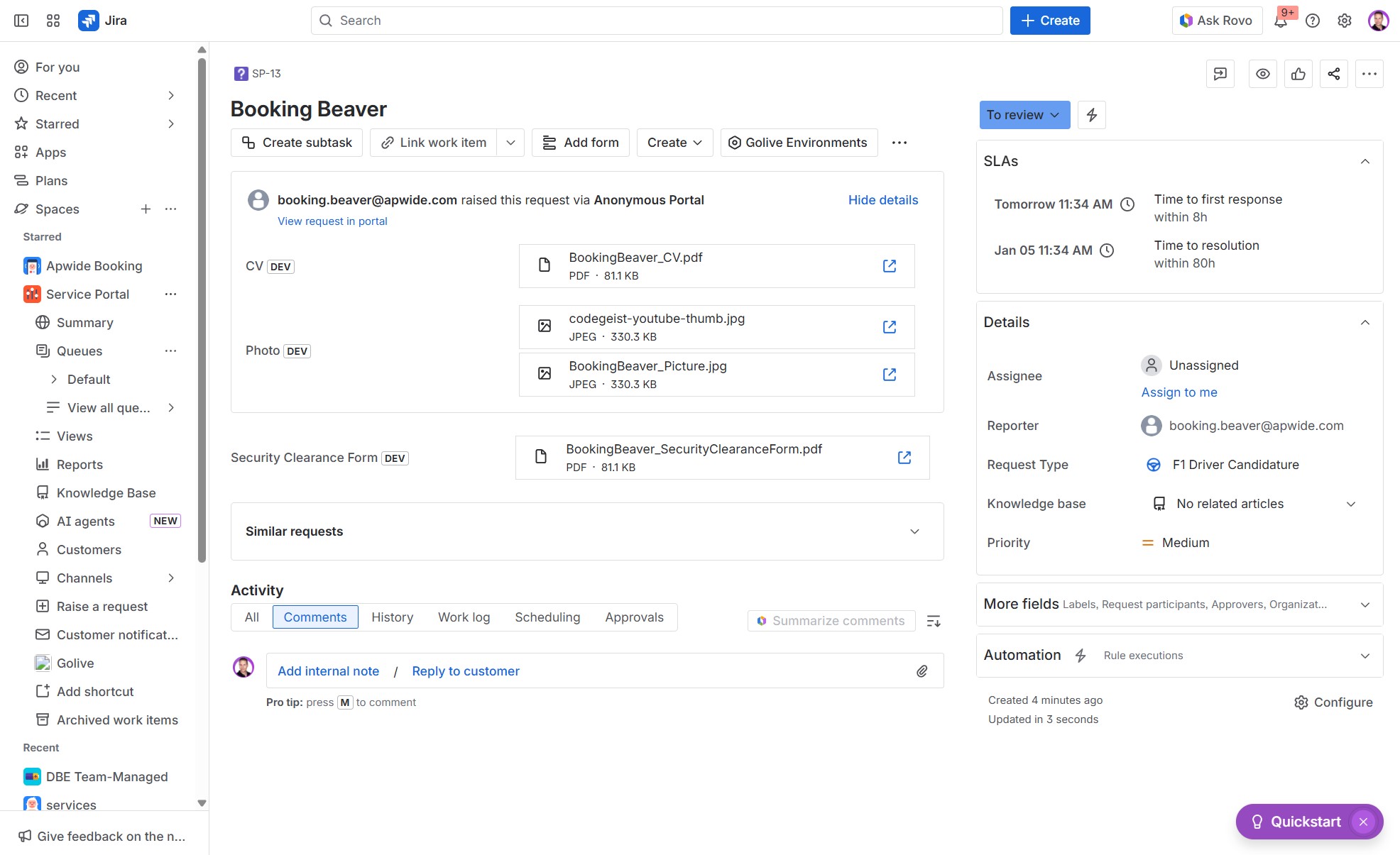Open notifications bell icon

click(x=1280, y=21)
